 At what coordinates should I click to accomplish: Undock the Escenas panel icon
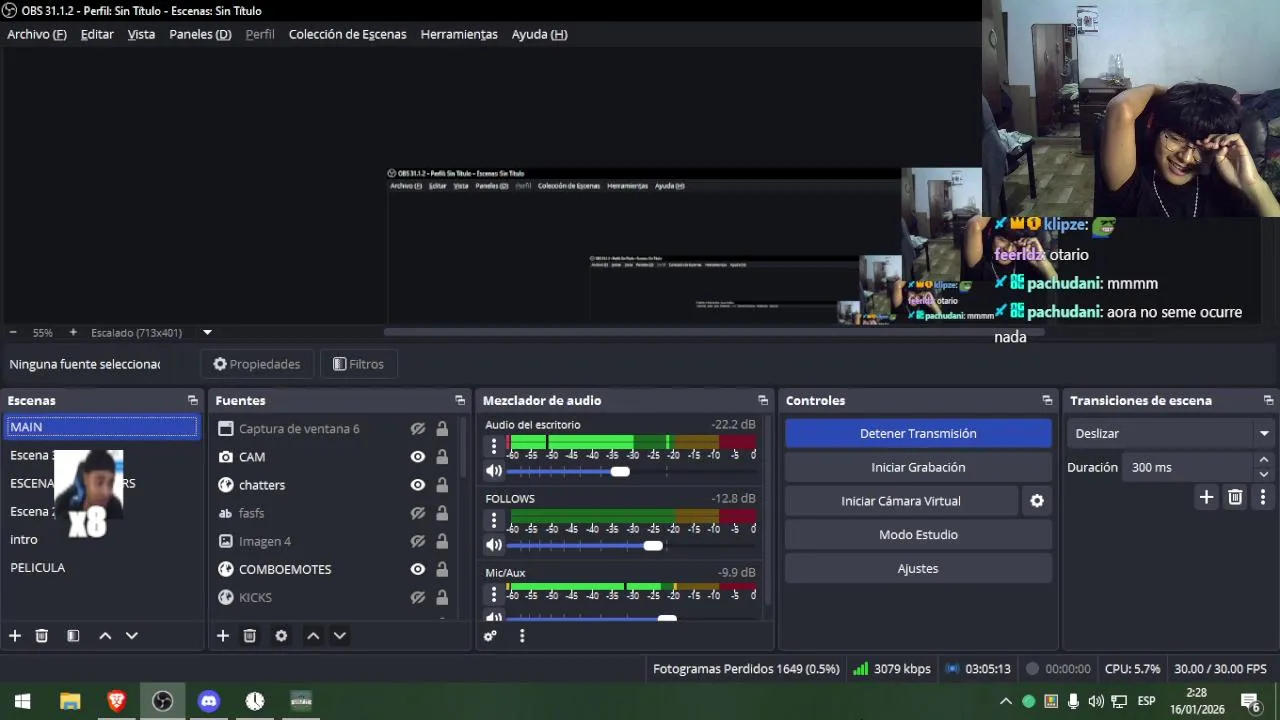[x=192, y=400]
